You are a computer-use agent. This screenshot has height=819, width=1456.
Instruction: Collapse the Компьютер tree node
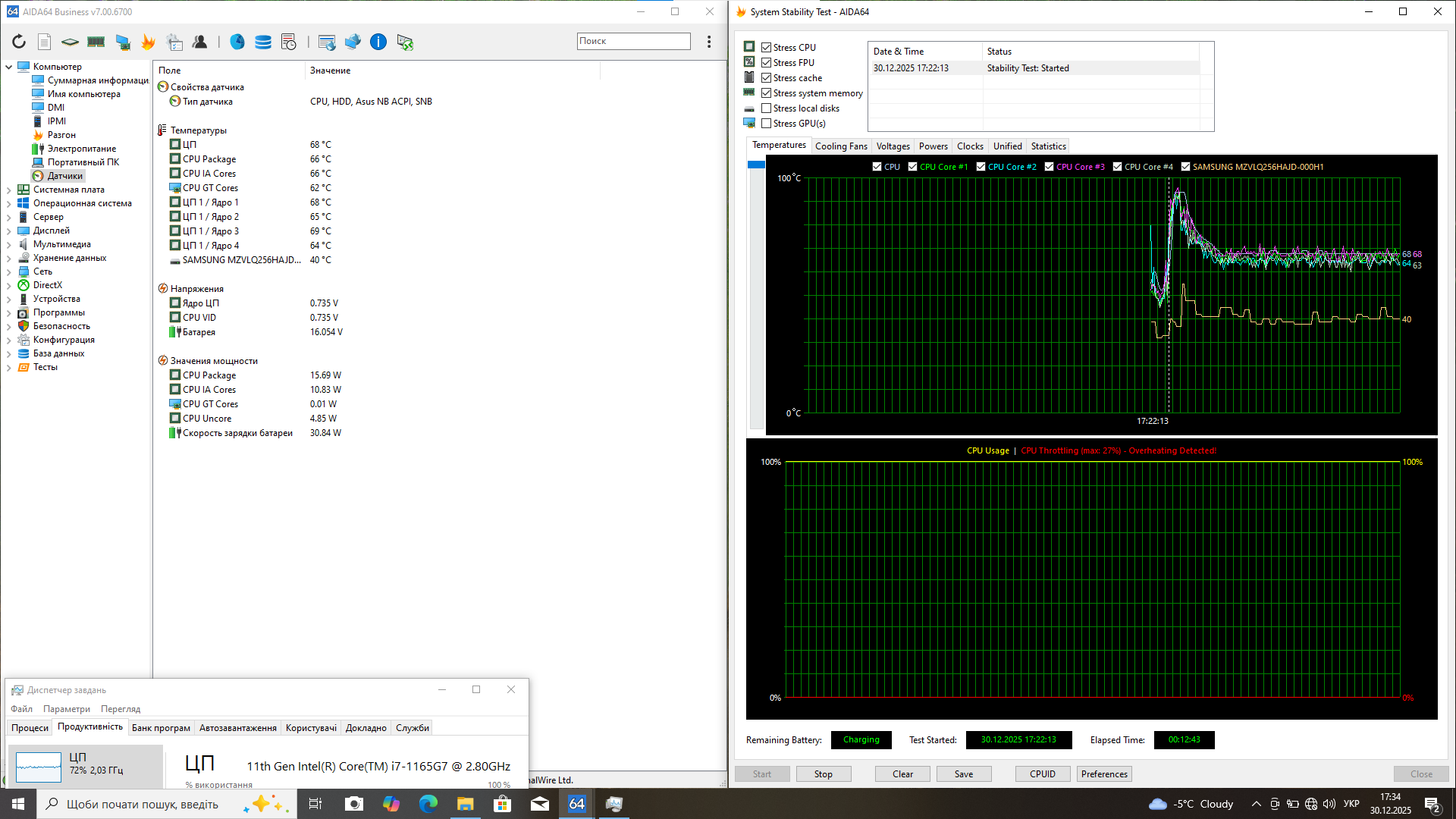pos(9,67)
